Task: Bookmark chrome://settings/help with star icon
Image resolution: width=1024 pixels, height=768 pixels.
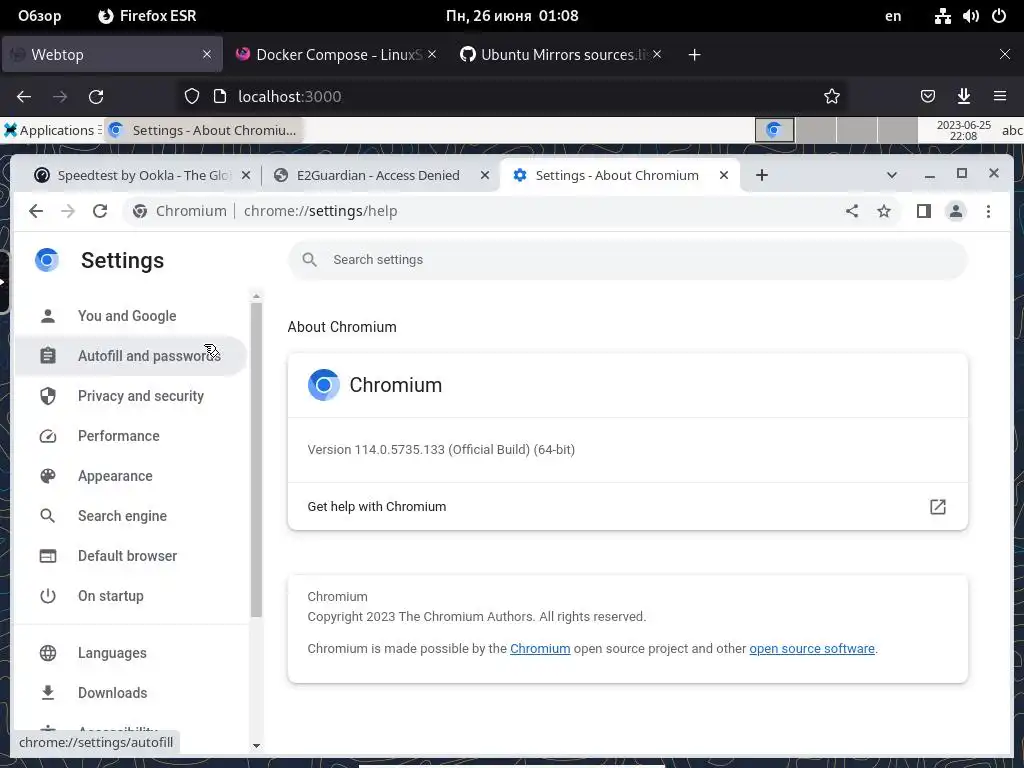Action: tap(884, 211)
